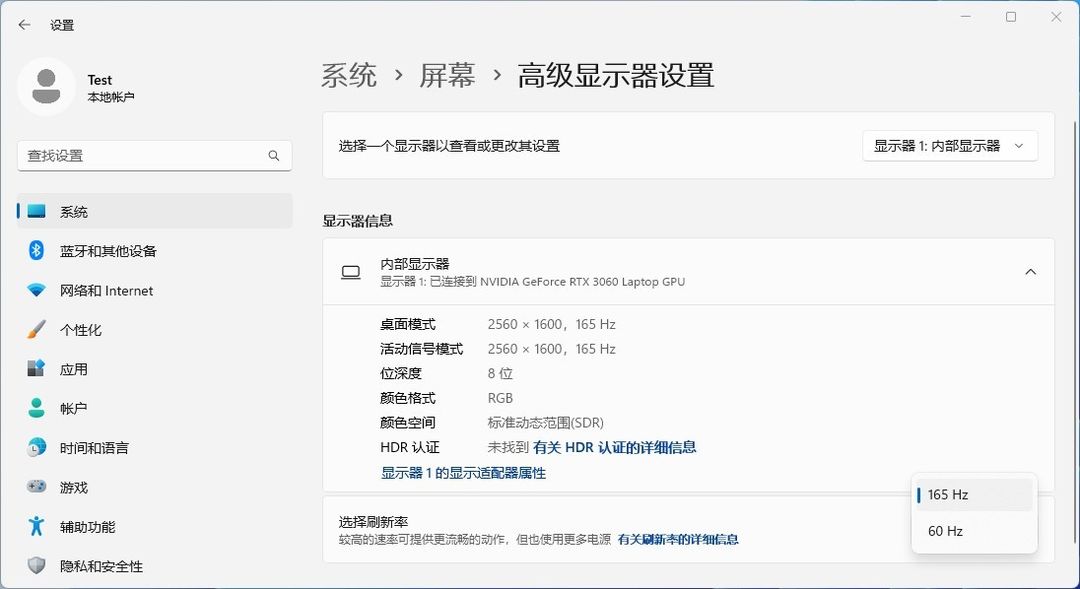
Task: Open the 游戏 settings page
Action: [155, 487]
